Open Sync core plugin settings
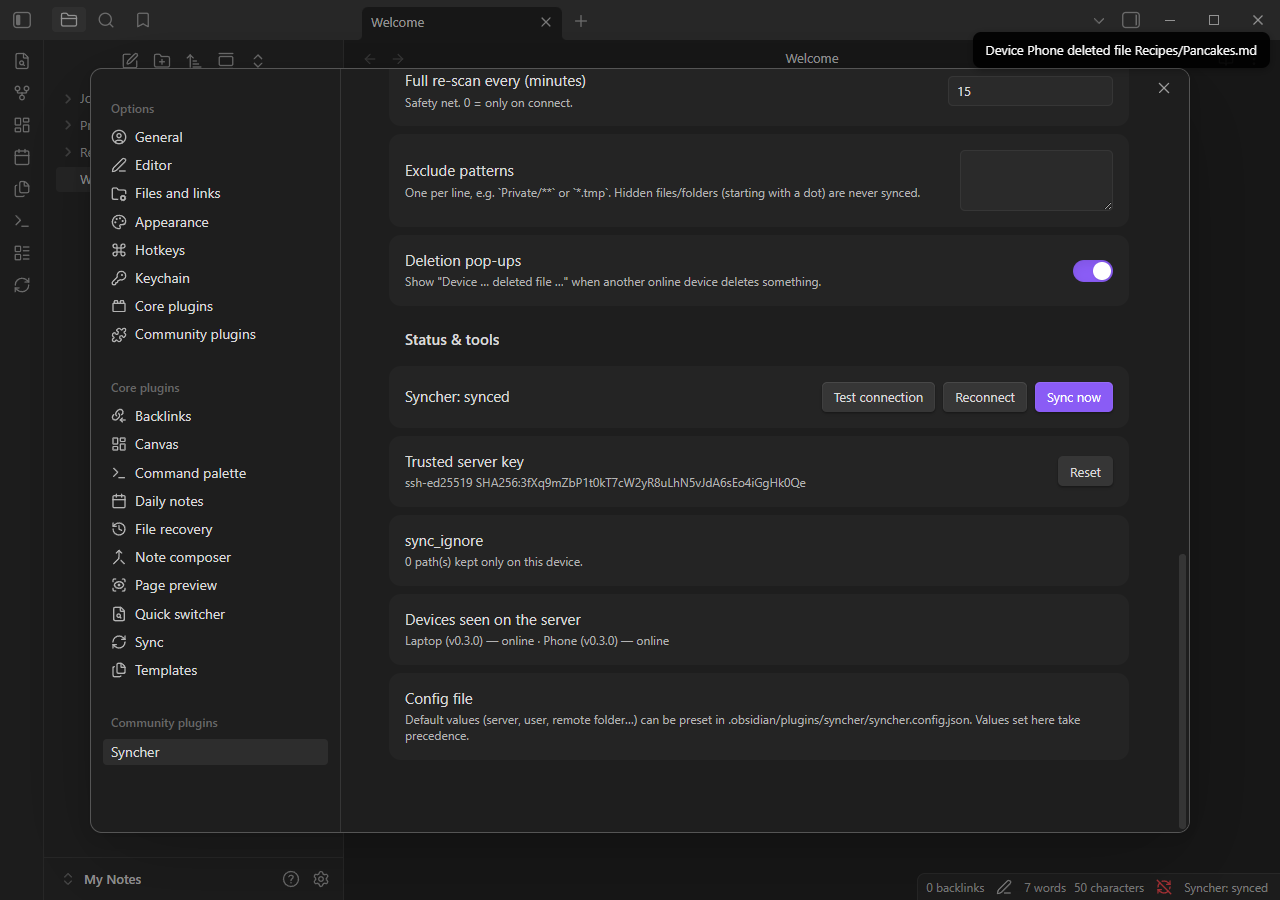 (215, 642)
